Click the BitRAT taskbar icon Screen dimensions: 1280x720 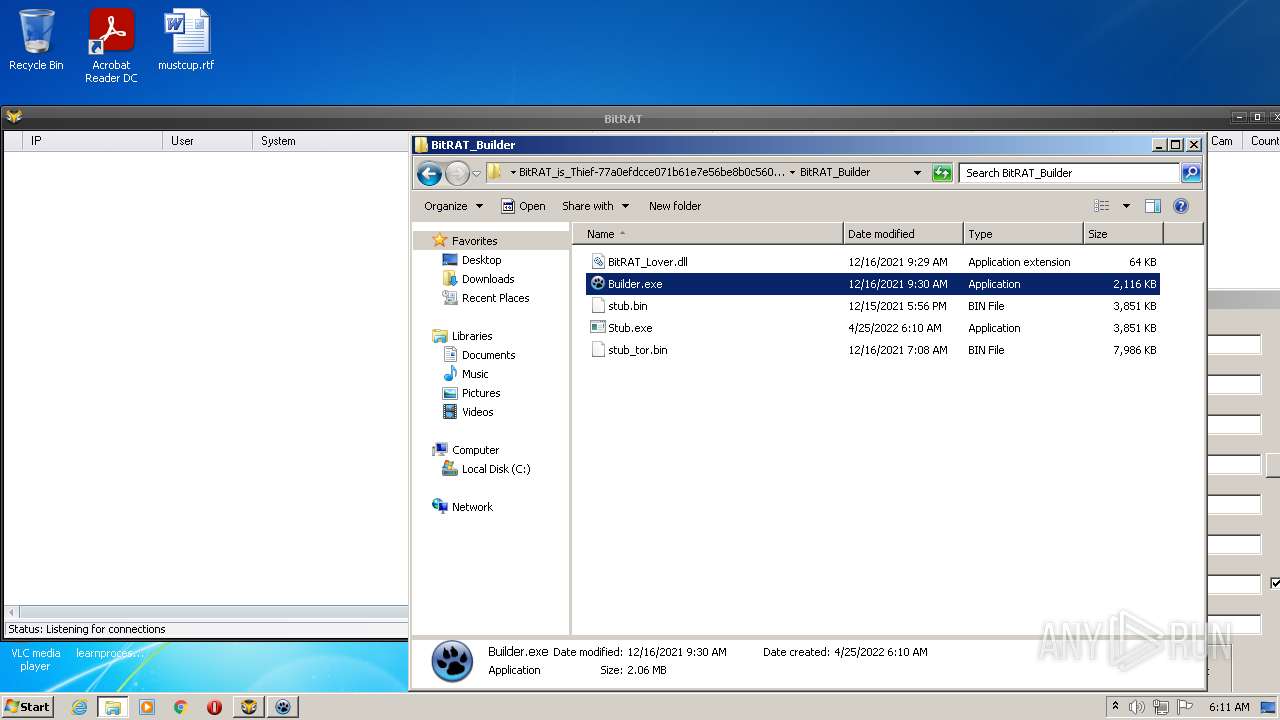coord(249,707)
